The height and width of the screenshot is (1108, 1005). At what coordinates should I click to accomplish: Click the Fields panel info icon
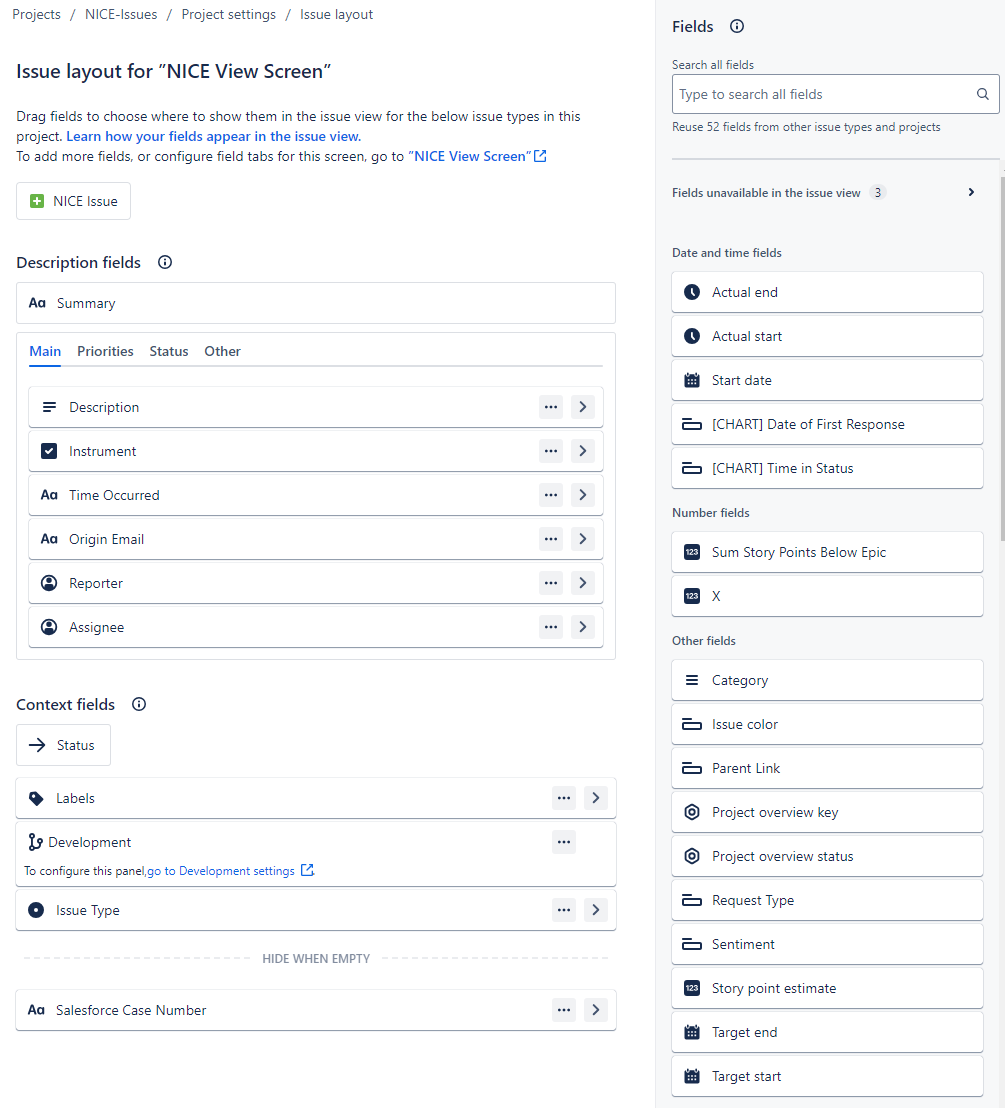(x=736, y=26)
